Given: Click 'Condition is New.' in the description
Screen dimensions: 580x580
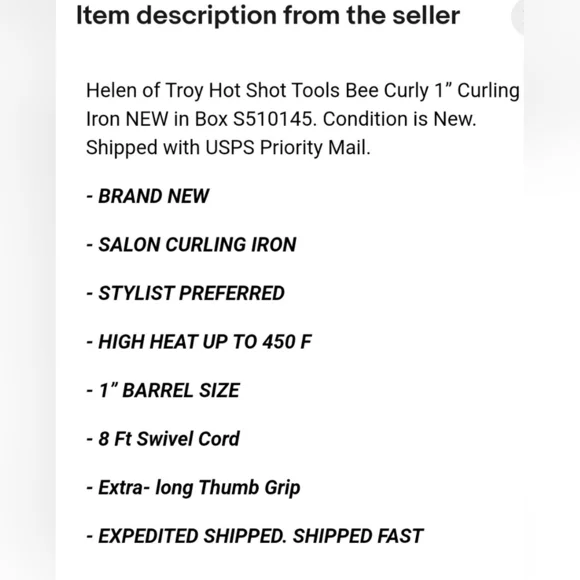Looking at the screenshot, I should click(x=399, y=119).
